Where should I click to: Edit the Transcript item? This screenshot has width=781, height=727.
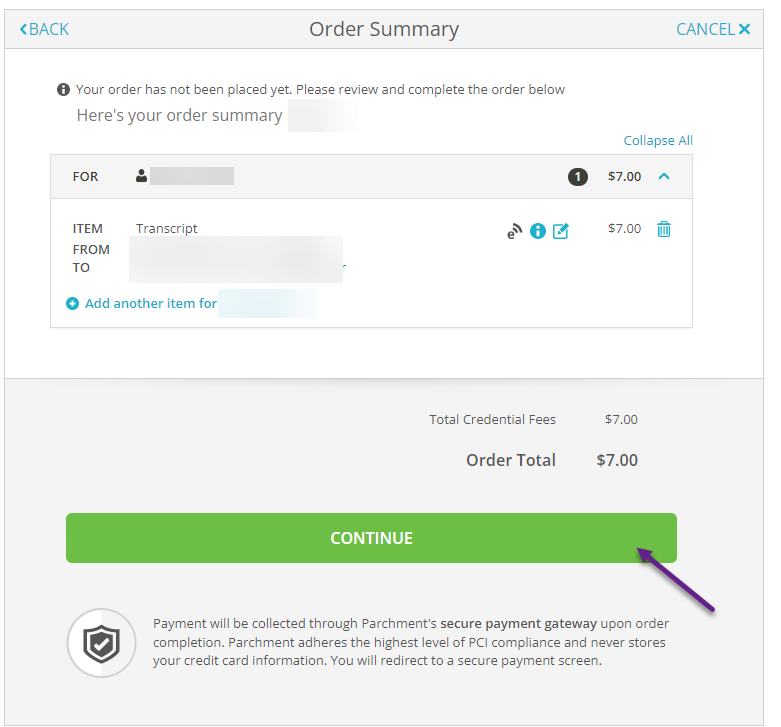pyautogui.click(x=561, y=231)
